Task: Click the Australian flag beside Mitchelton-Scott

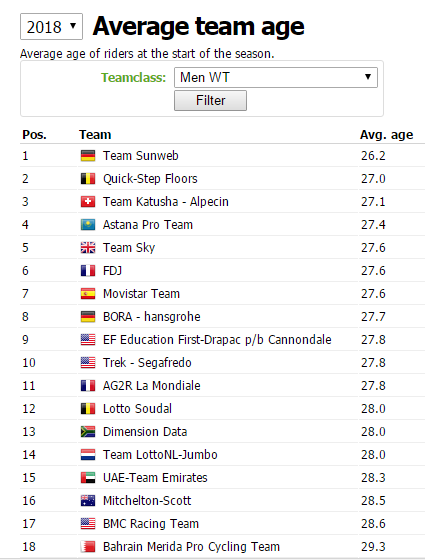Action: click(88, 501)
